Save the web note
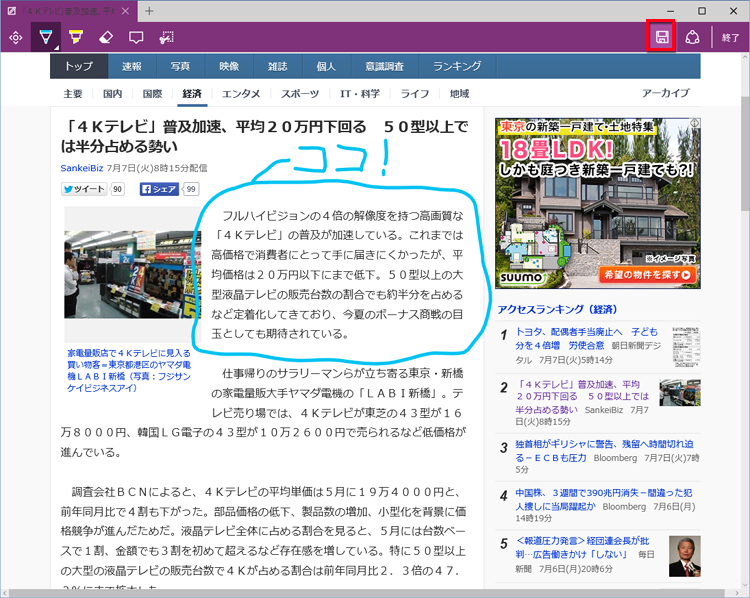The width and height of the screenshot is (750, 598). pos(661,37)
